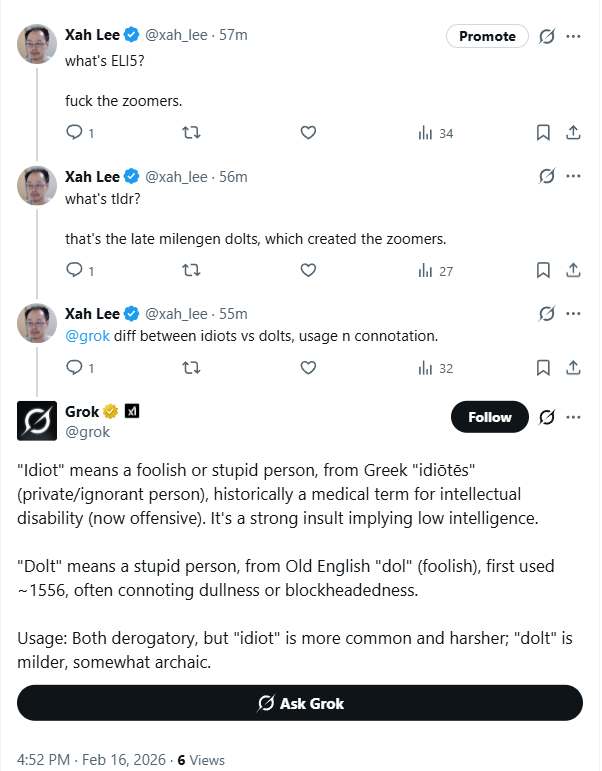Viewport: 602px width, 771px height.
Task: Open more options on "what's ELI5?" post
Action: coord(574,36)
